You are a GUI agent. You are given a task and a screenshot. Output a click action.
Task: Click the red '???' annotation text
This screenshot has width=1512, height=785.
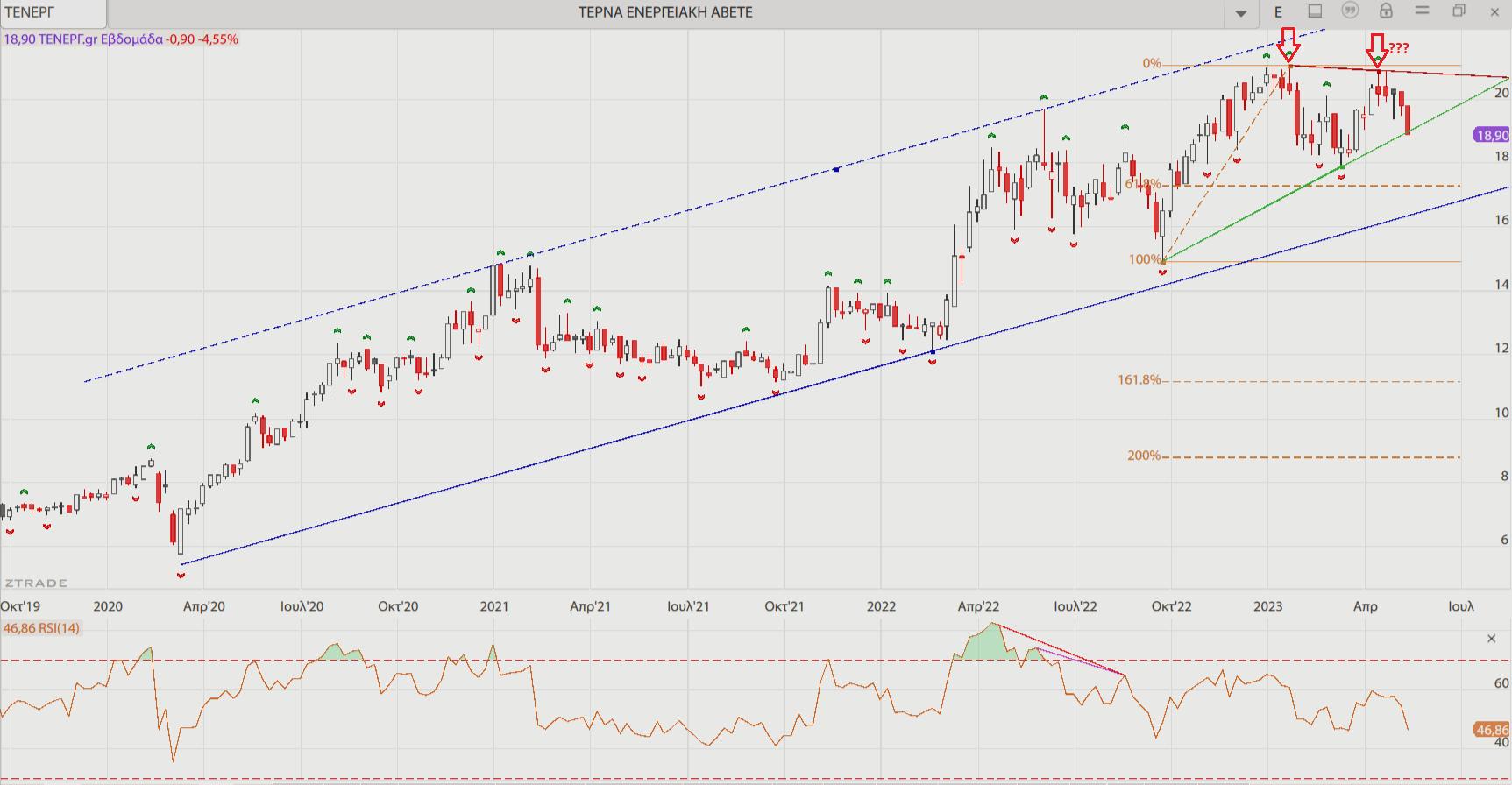[1399, 48]
